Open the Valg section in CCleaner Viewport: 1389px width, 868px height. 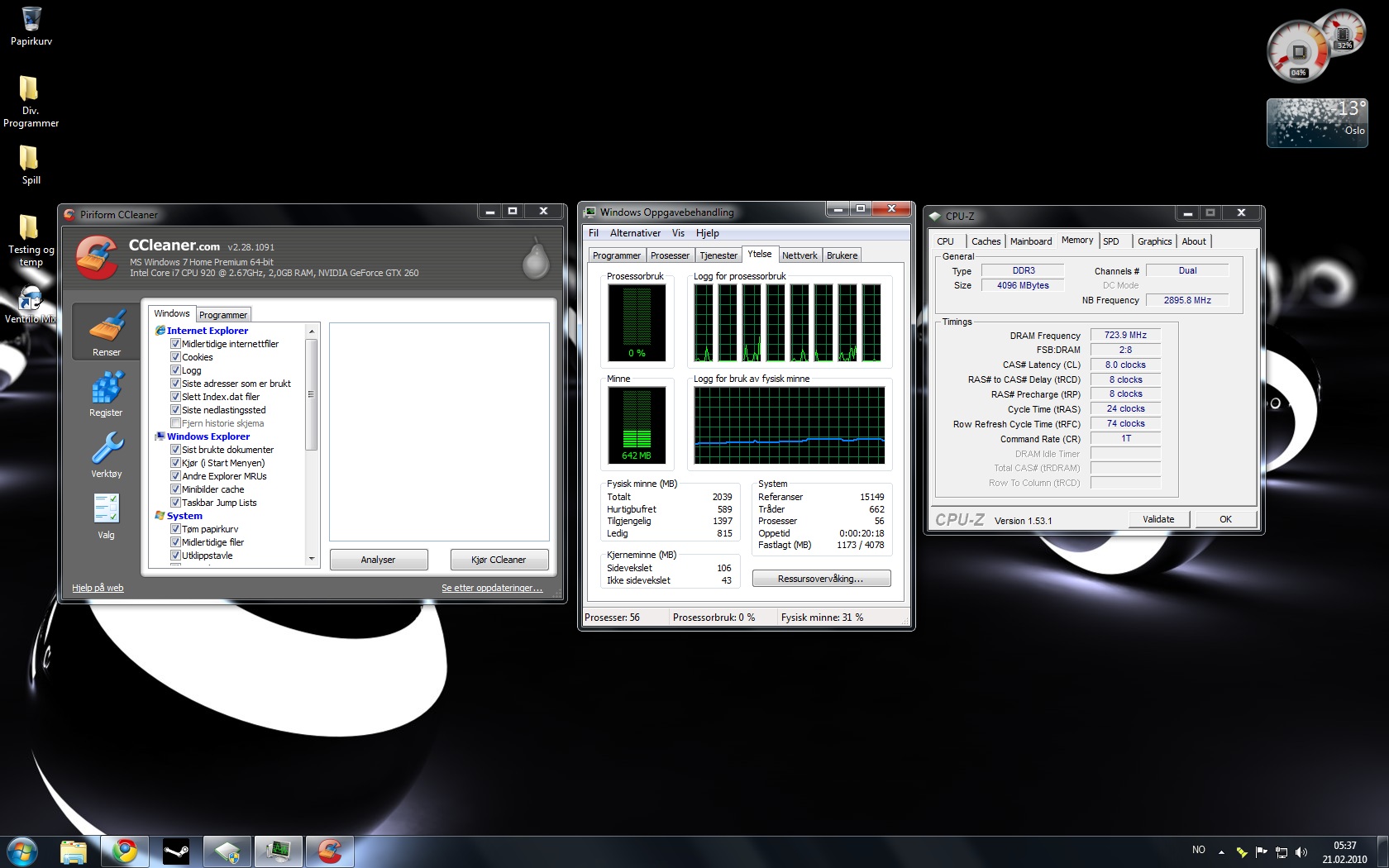(x=106, y=516)
